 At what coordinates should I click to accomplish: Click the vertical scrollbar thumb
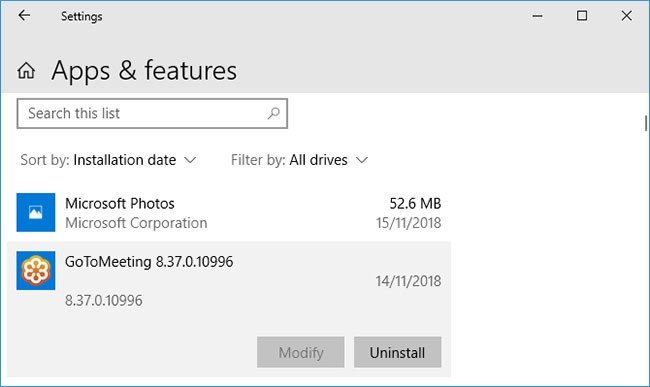[646, 123]
